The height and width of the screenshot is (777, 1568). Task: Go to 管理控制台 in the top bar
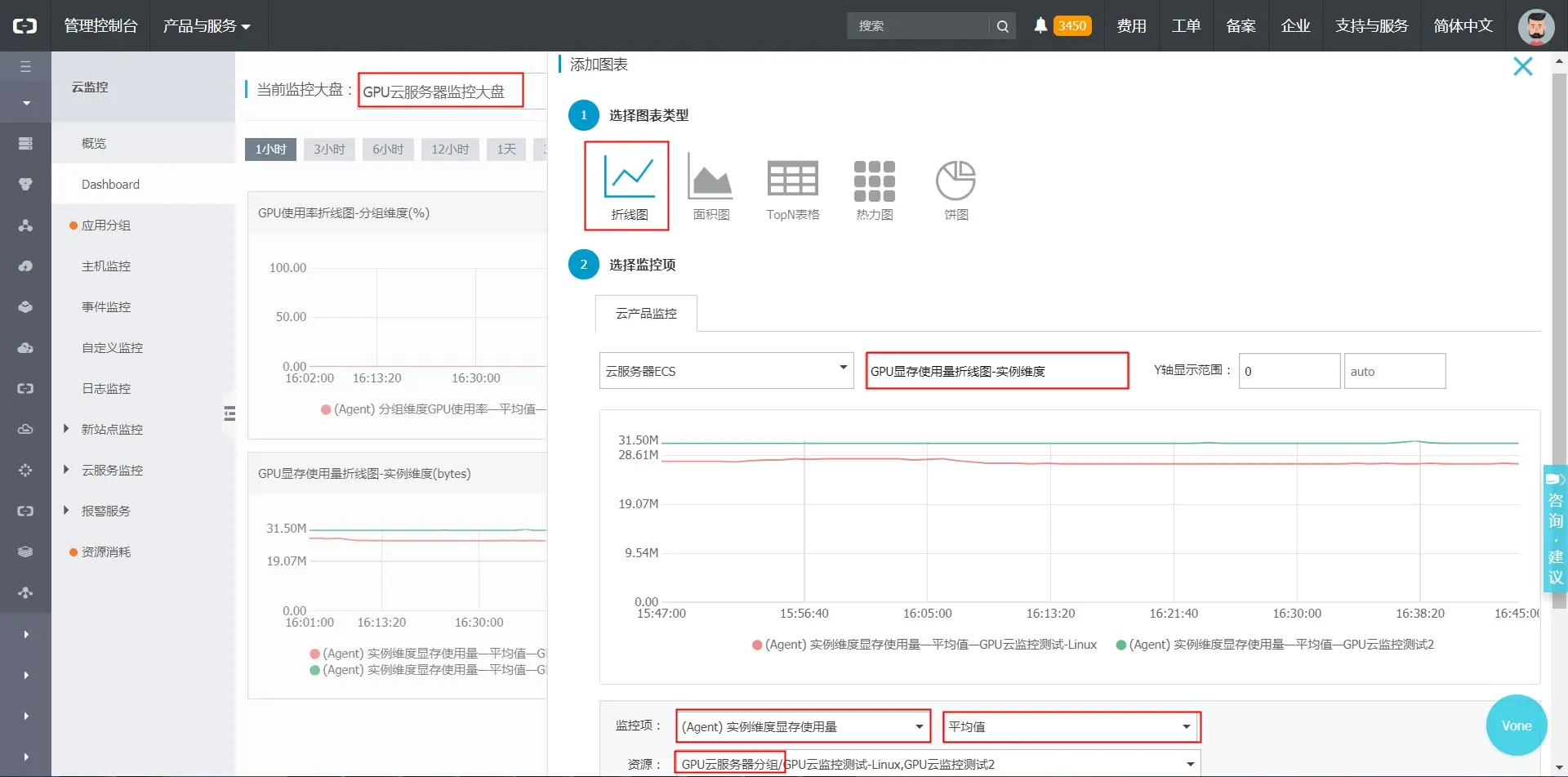(100, 26)
